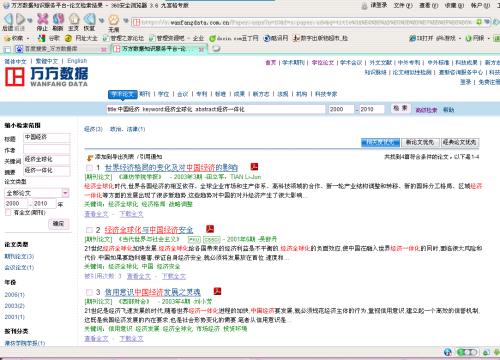Click the paw-shaped 无痕 toolbar icon

click(x=114, y=19)
